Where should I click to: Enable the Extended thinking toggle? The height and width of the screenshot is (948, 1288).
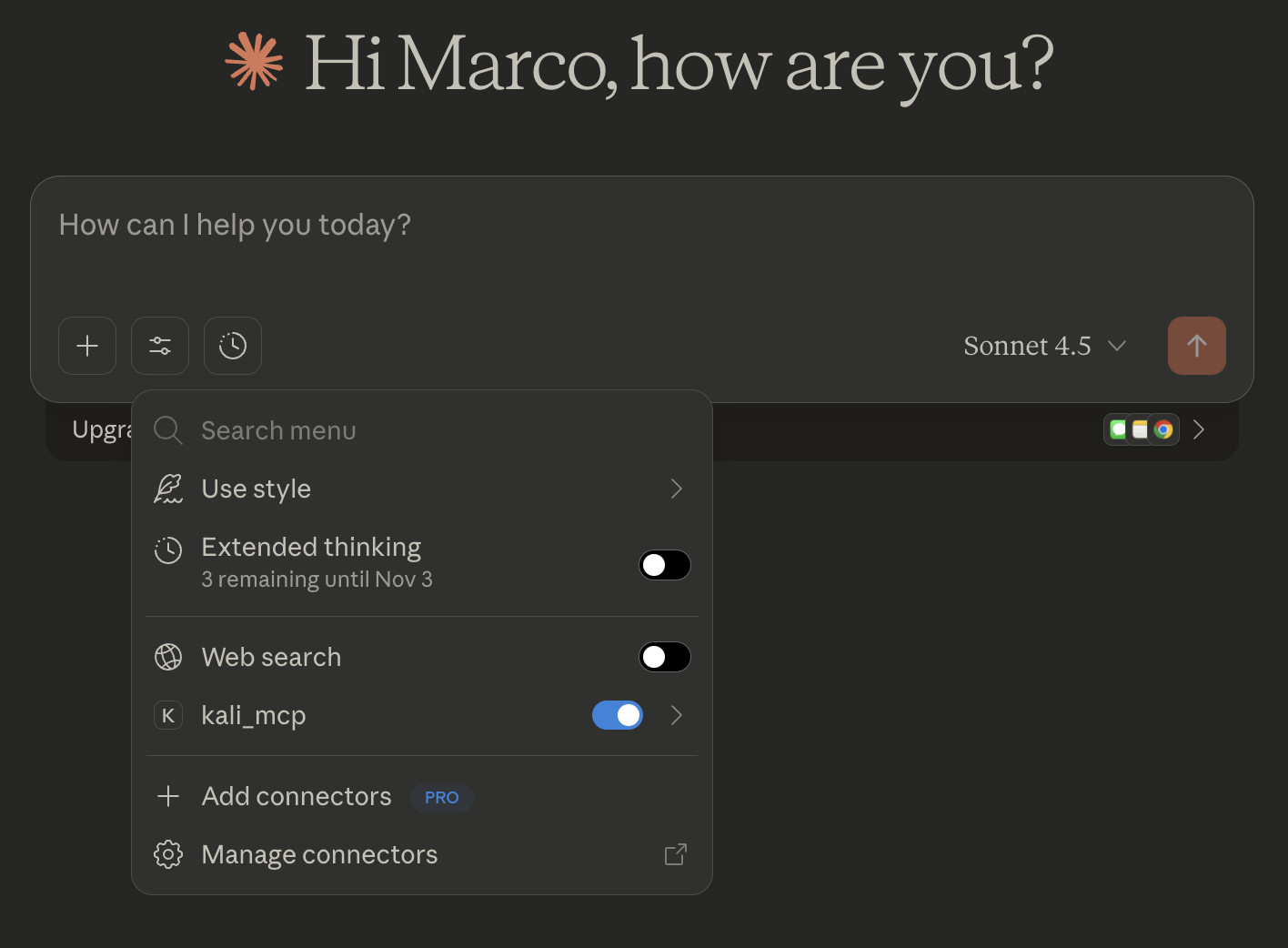point(665,565)
